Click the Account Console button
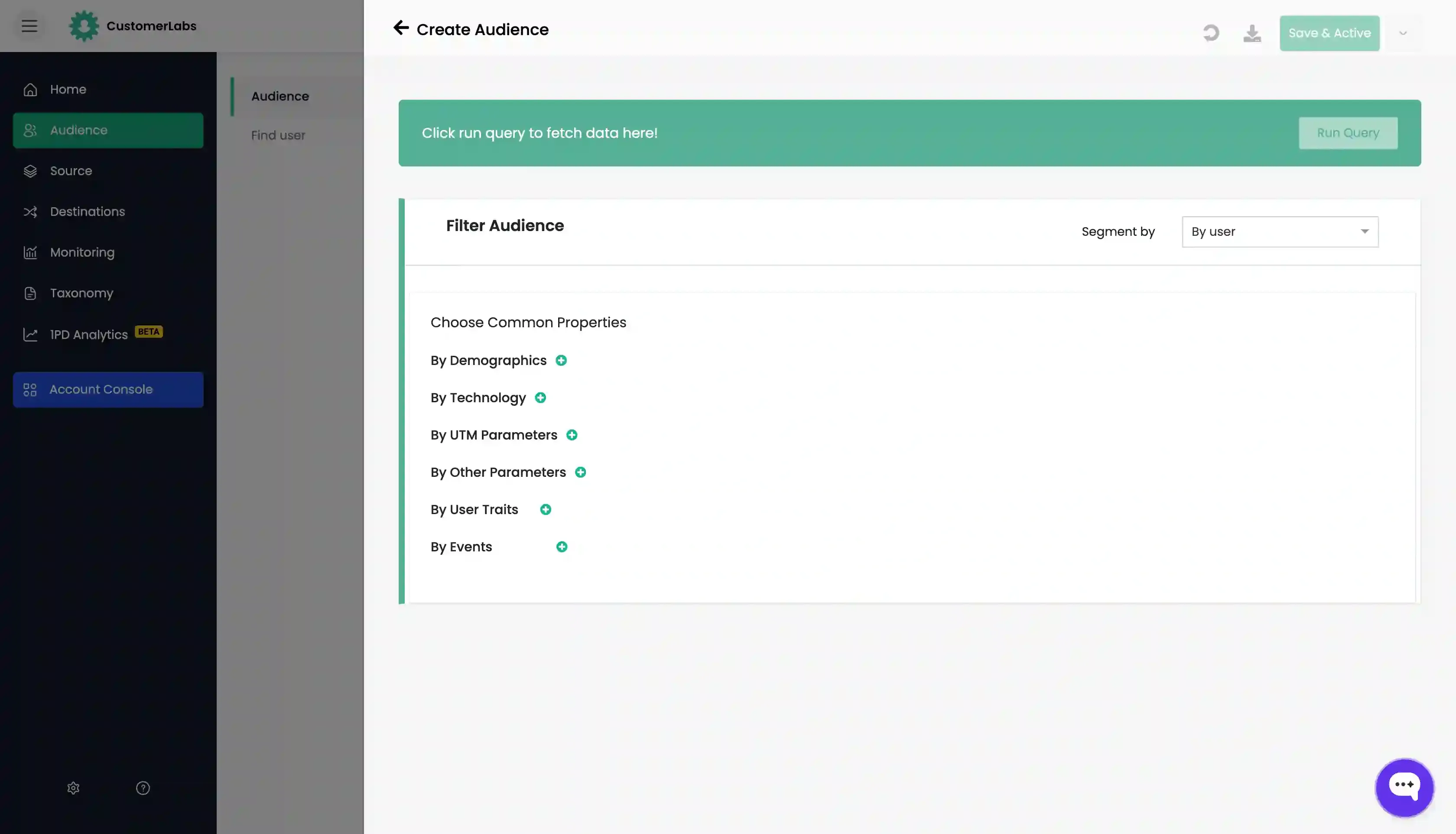 [x=107, y=390]
